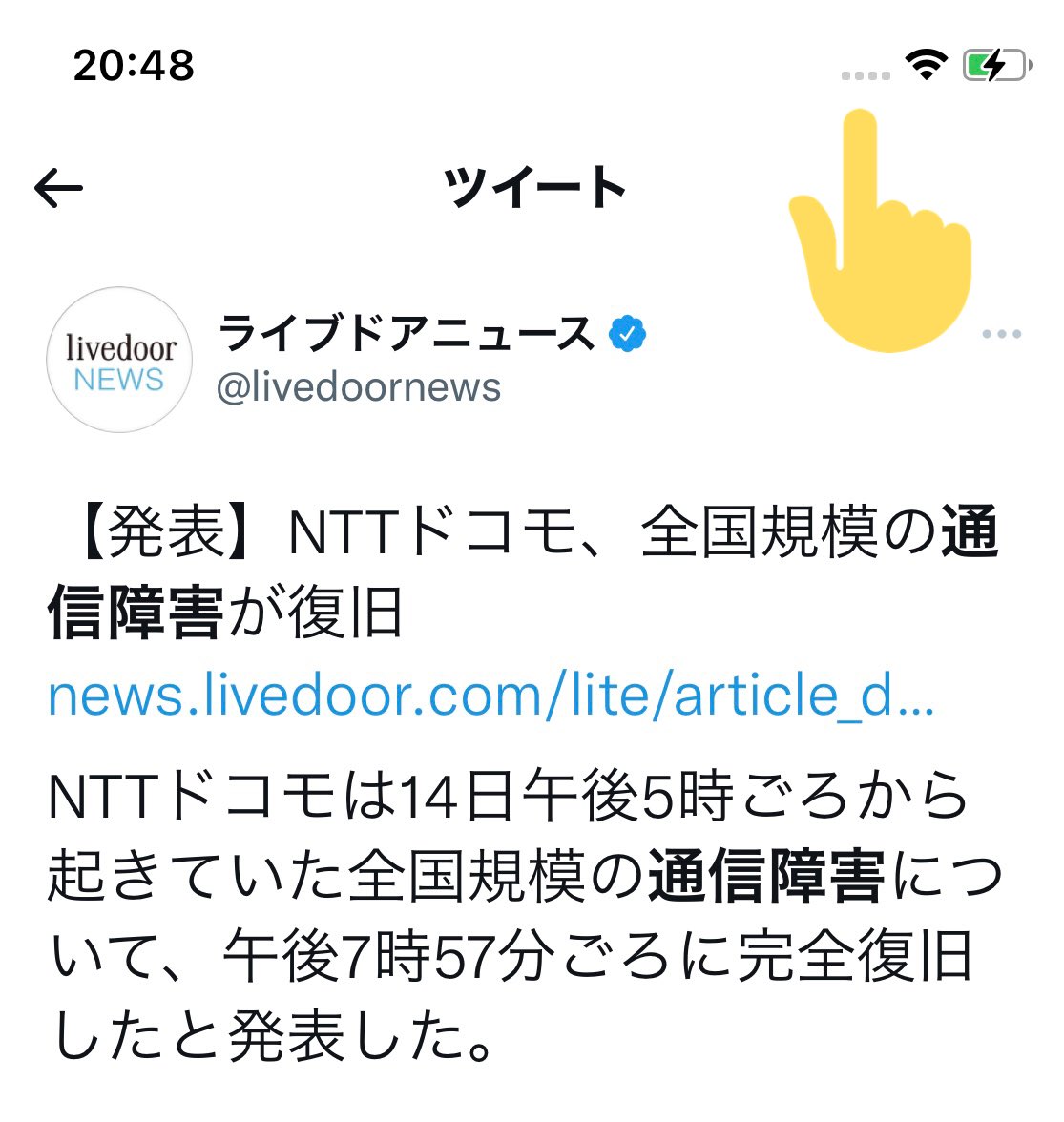Open the tweet's three-dot more menu
Image resolution: width=1064 pixels, height=1122 pixels.
(x=1001, y=334)
